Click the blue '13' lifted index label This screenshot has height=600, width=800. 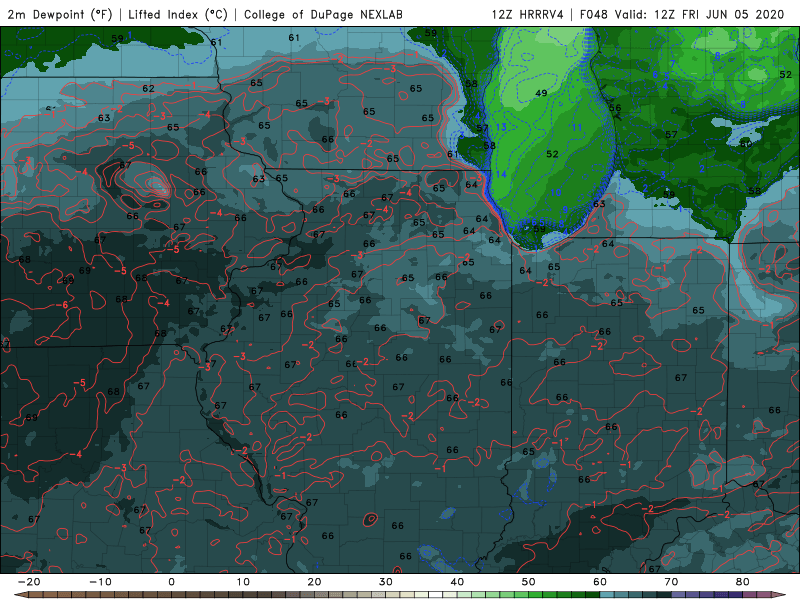pos(501,127)
